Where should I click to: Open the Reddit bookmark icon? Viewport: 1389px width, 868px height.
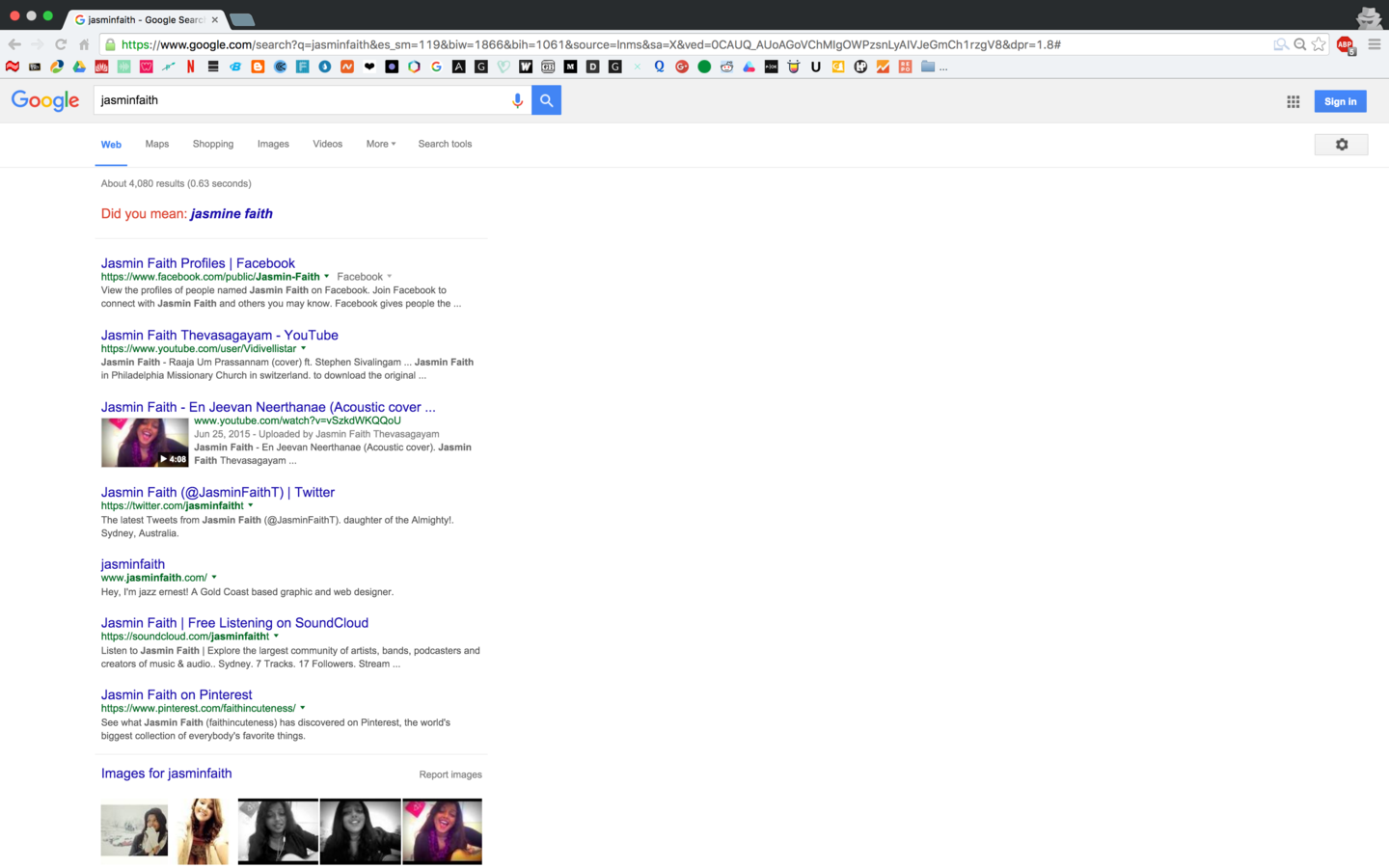[x=726, y=67]
